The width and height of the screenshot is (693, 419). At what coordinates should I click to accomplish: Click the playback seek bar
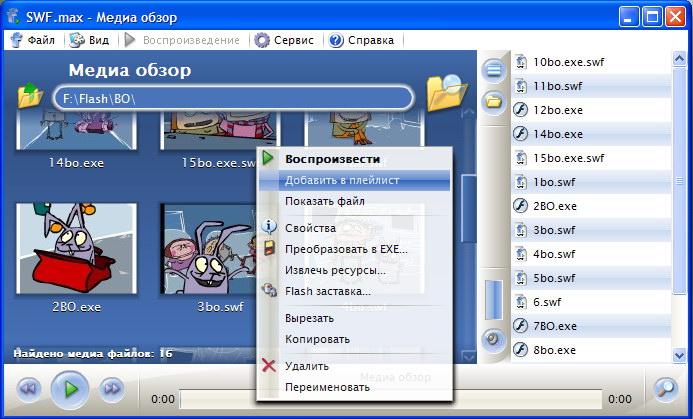[391, 399]
